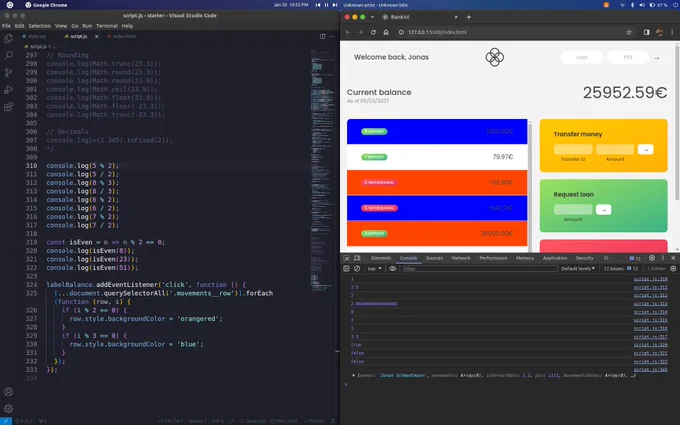The width and height of the screenshot is (680, 425).
Task: Open the Security tab in DevTools
Action: pos(585,258)
